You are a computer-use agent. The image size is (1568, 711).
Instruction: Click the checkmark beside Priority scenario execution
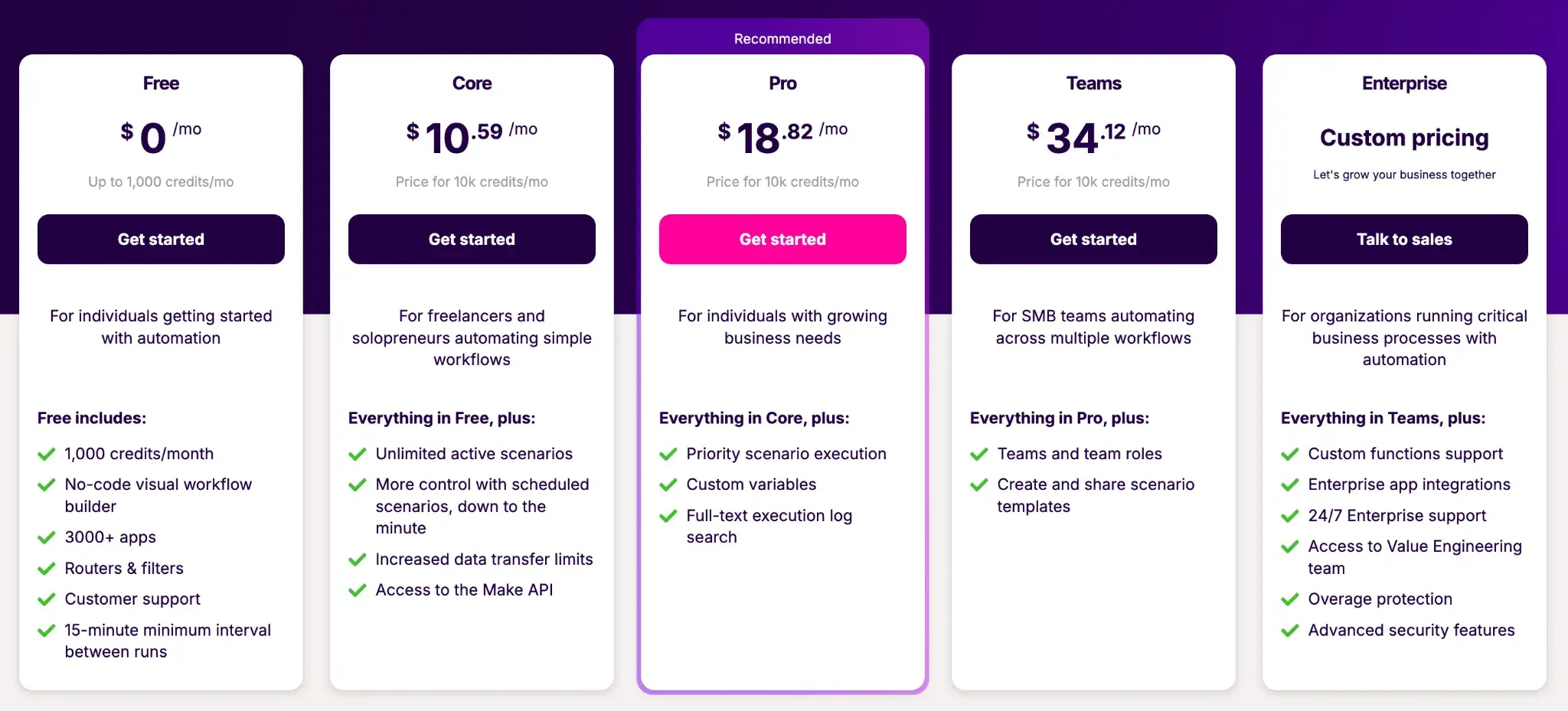click(x=668, y=454)
